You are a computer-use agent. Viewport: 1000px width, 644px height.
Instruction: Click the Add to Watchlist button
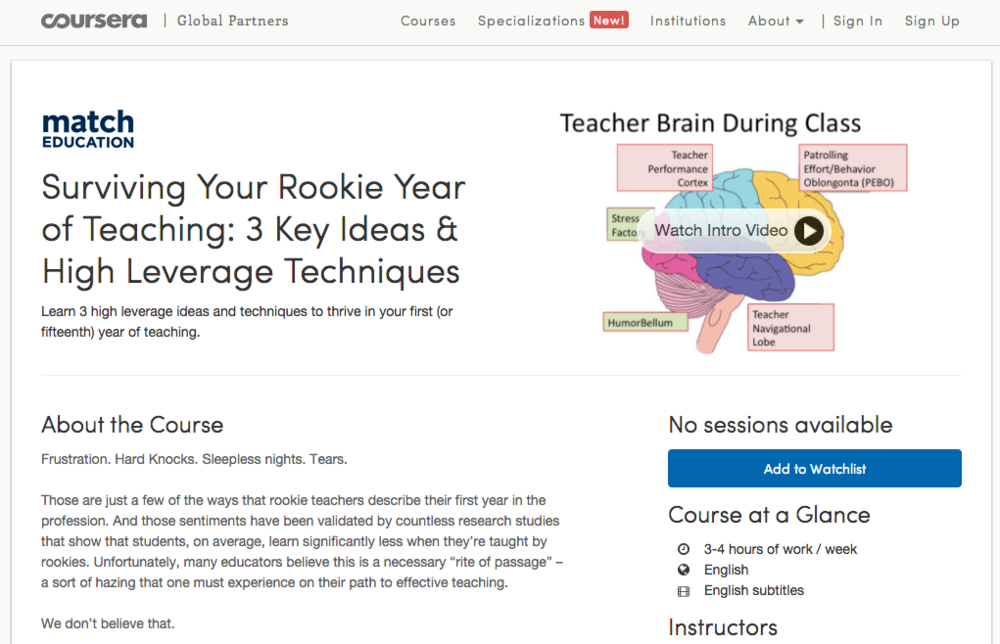click(814, 469)
